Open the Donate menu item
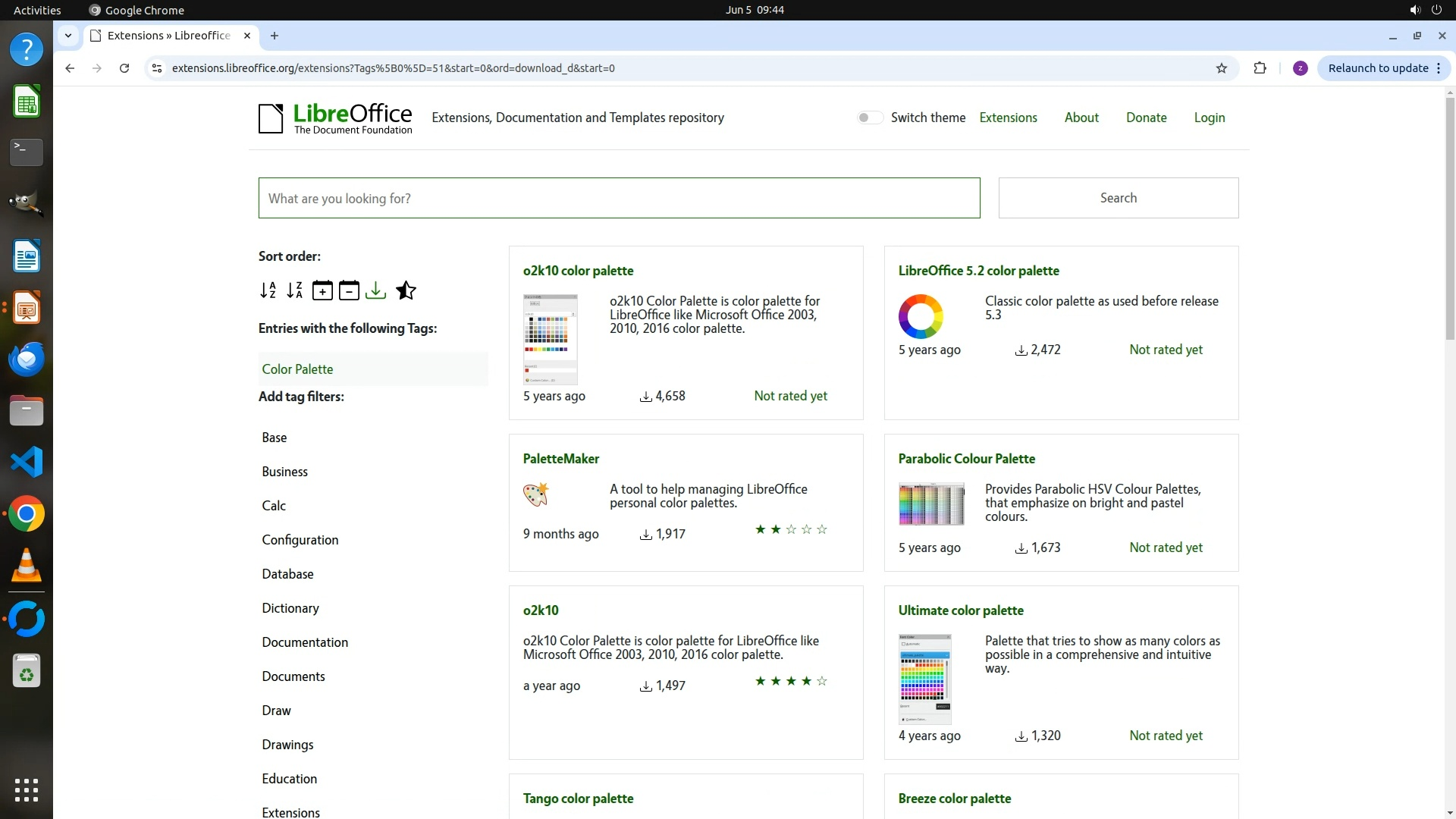Viewport: 1456px width, 819px height. (1146, 118)
